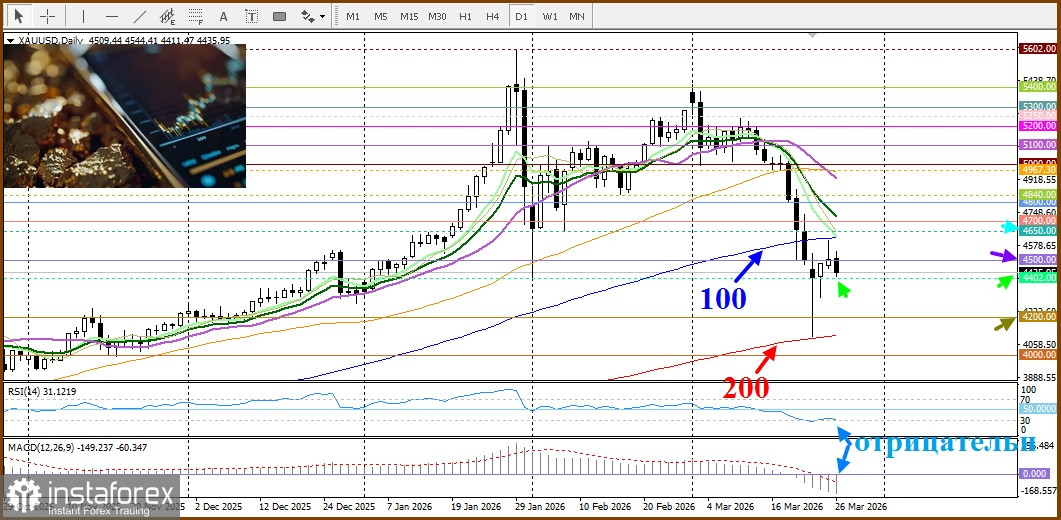Select the 4200.00 price level label

click(x=1038, y=316)
